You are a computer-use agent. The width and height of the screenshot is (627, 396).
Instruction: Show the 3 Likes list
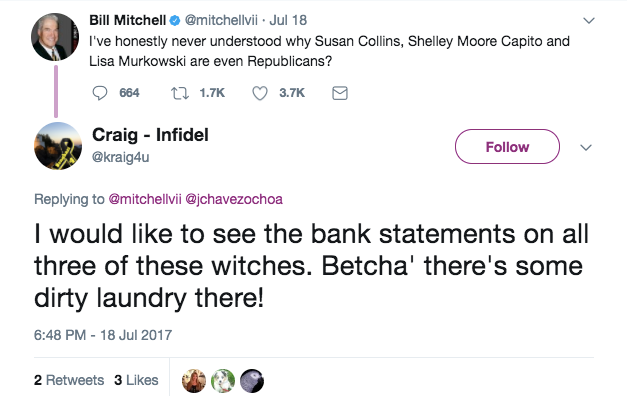pos(136,380)
